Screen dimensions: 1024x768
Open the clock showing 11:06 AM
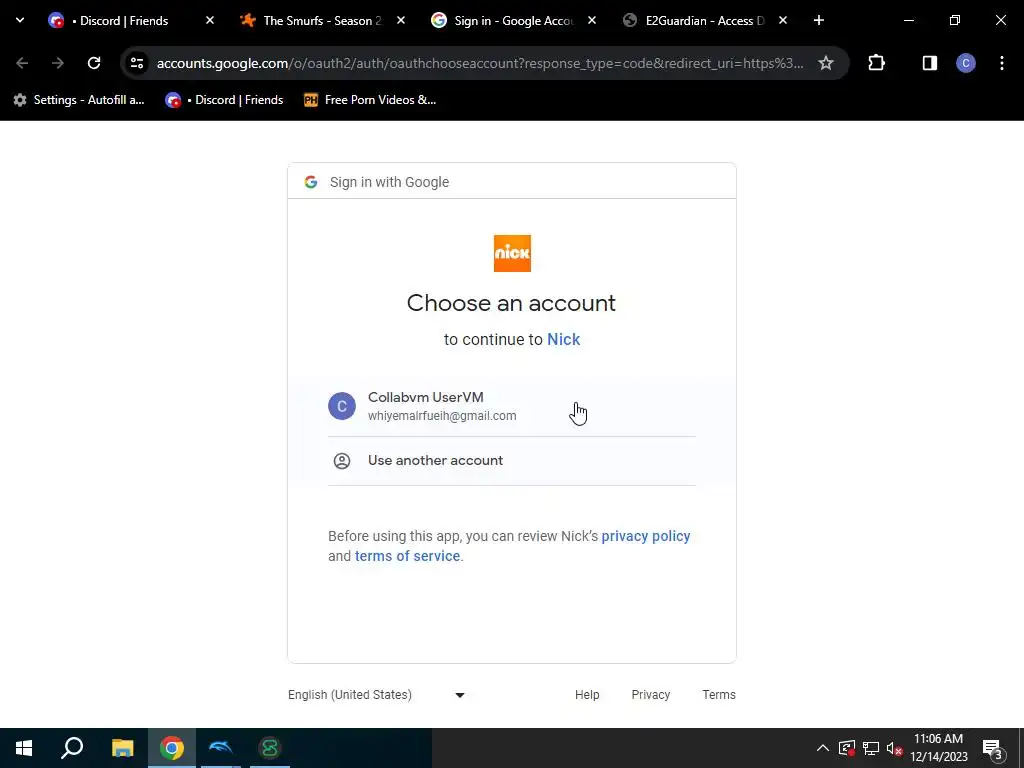pos(938,748)
